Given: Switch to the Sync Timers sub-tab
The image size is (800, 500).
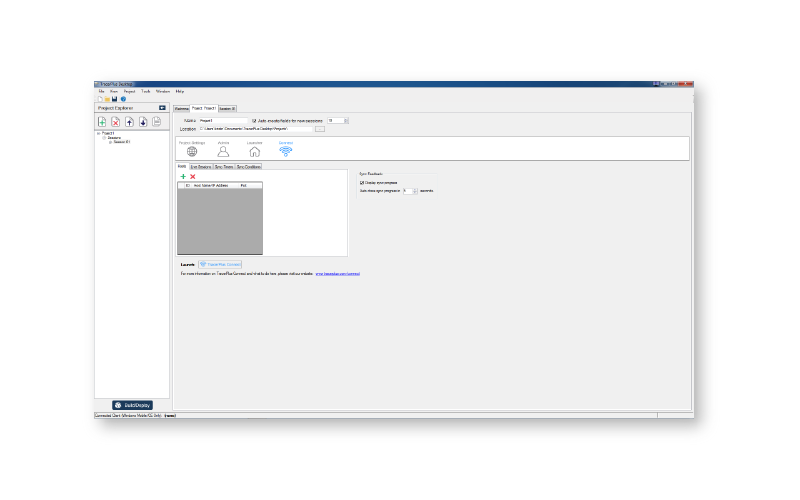Looking at the screenshot, I should pos(224,167).
